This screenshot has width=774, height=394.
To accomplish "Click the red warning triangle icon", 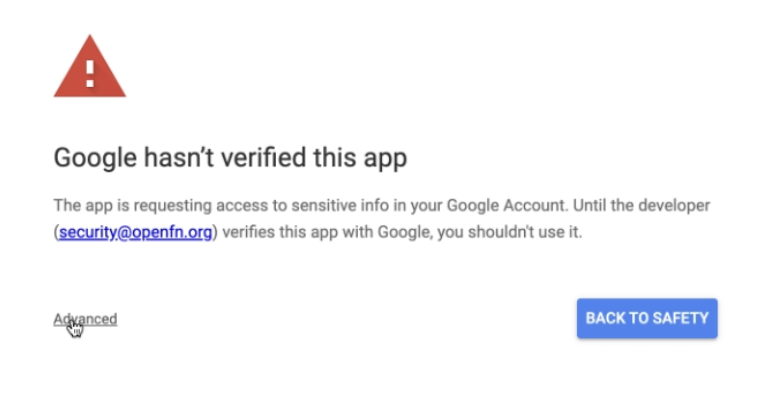I will (90, 66).
